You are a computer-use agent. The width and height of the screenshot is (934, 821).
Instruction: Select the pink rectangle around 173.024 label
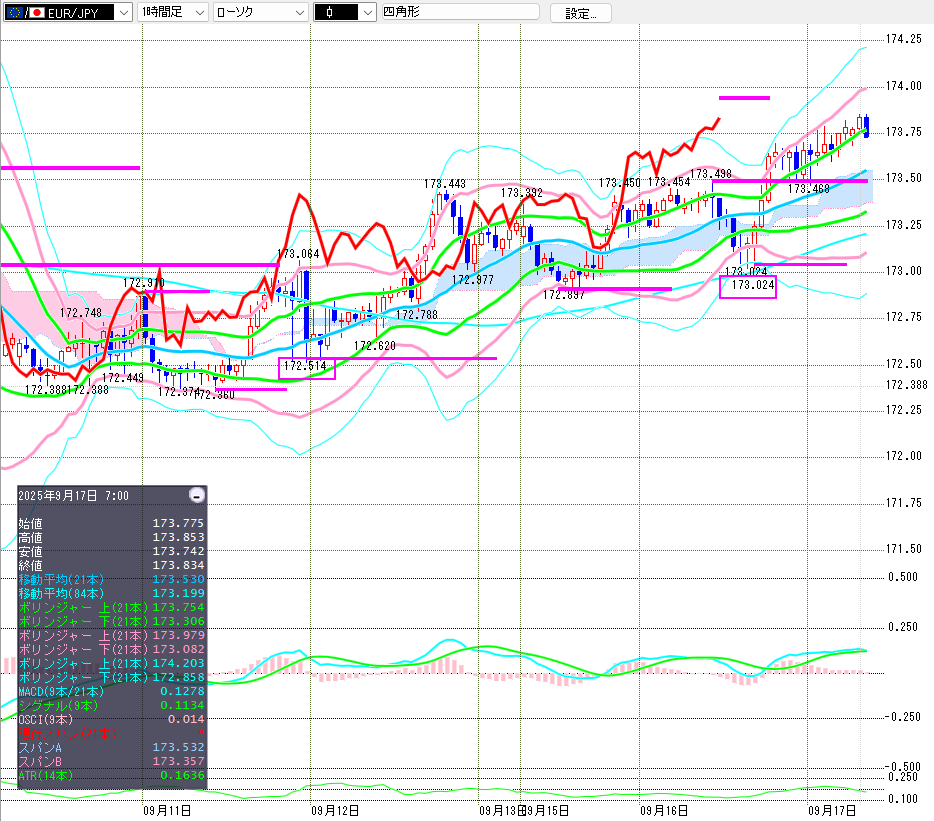click(747, 286)
